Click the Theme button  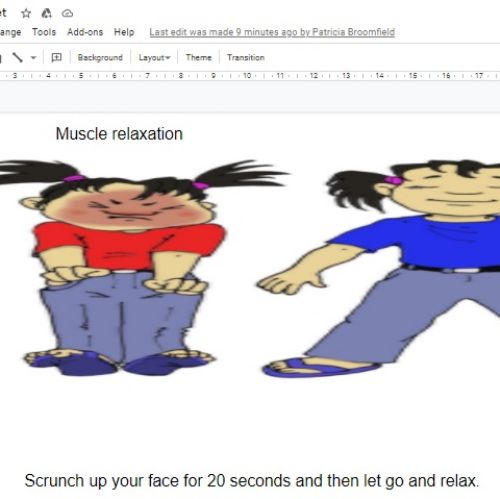click(x=199, y=58)
